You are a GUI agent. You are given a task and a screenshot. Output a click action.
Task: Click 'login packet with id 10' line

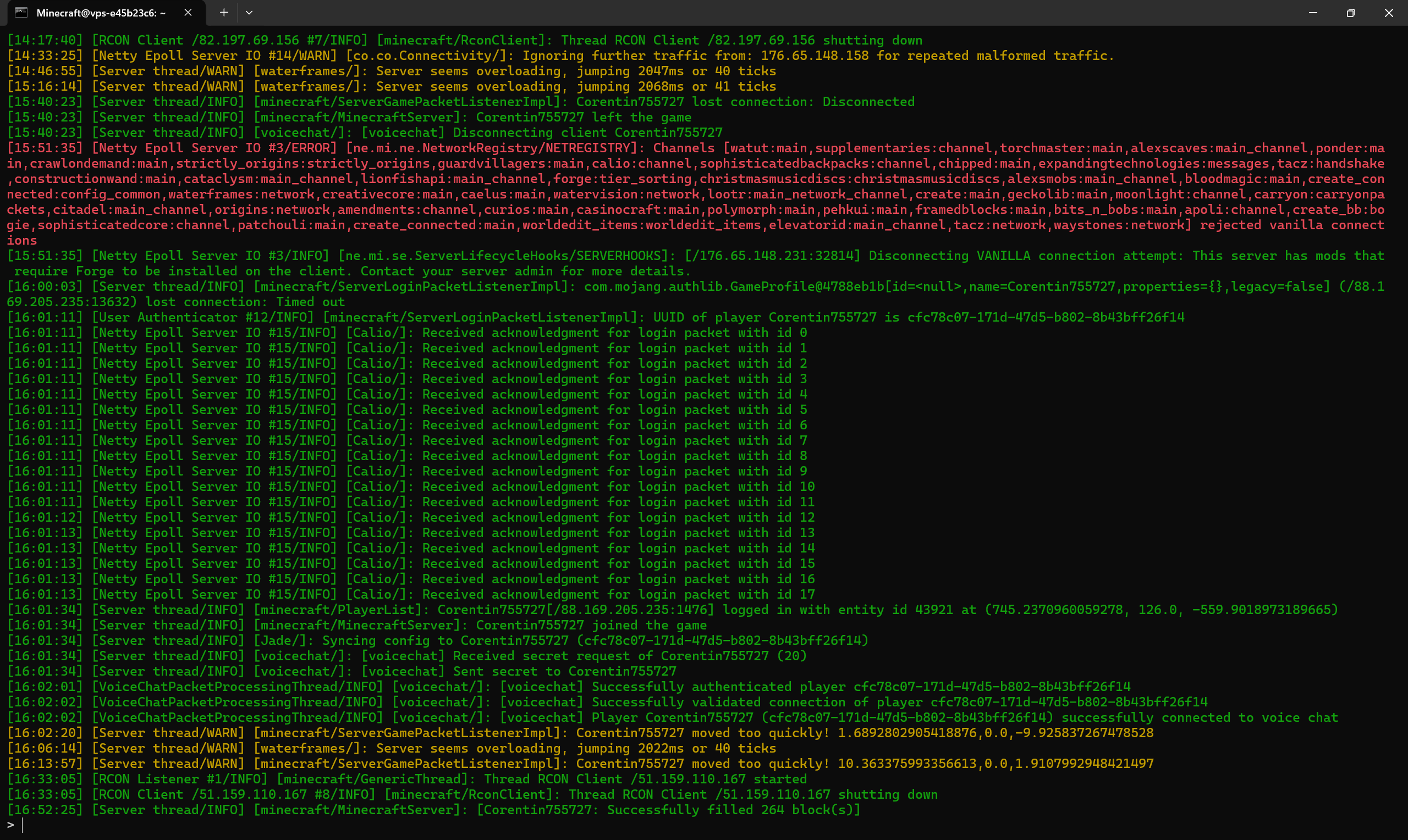click(411, 487)
